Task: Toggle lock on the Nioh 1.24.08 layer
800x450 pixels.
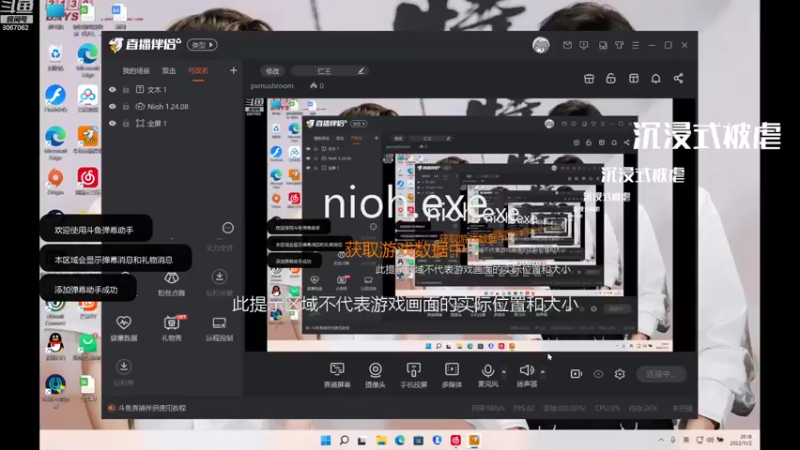Action: (126, 106)
